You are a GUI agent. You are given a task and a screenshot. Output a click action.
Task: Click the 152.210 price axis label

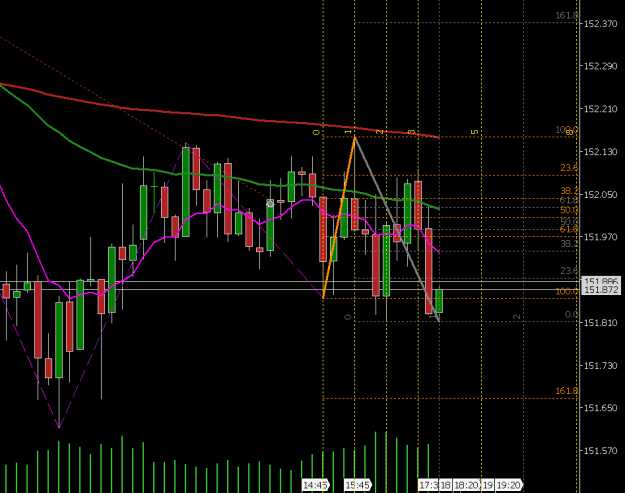point(600,108)
